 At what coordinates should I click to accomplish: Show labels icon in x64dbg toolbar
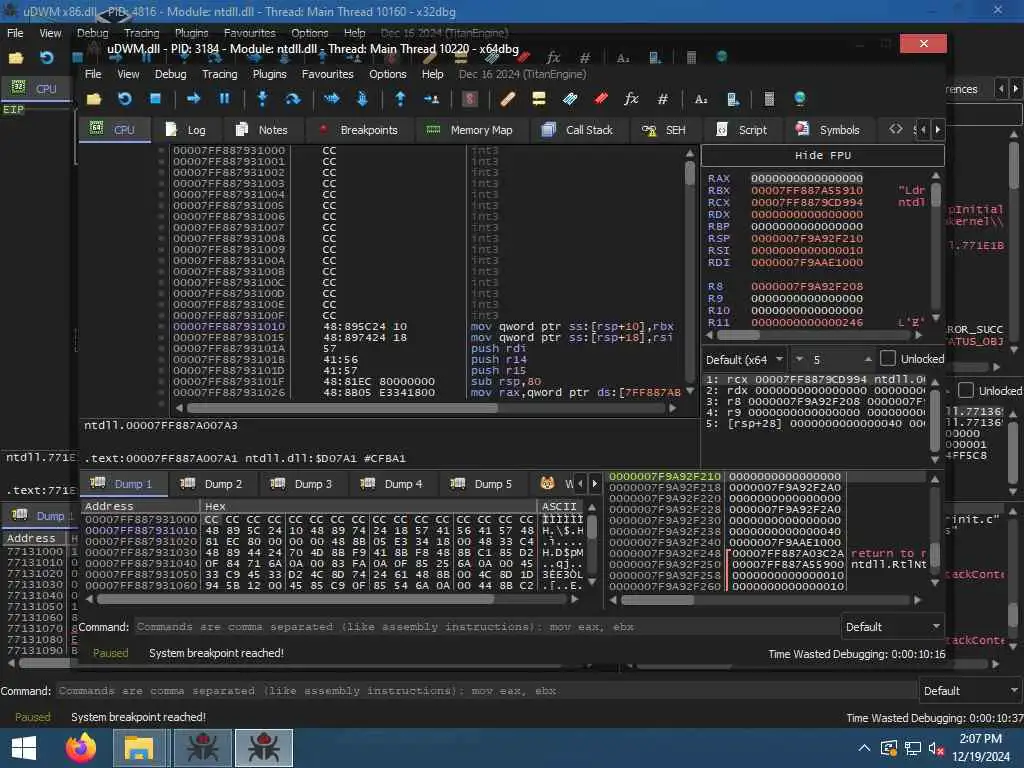pos(569,99)
